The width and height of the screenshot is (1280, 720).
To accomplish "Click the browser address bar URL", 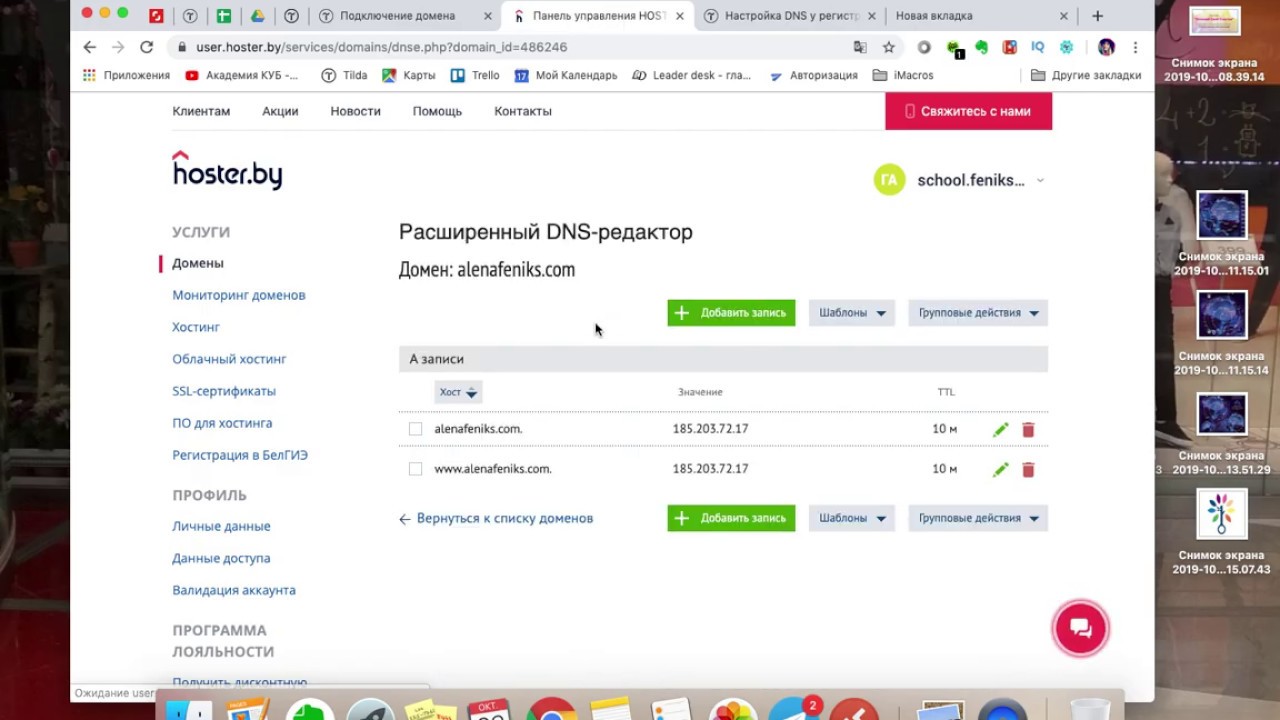I will [382, 47].
